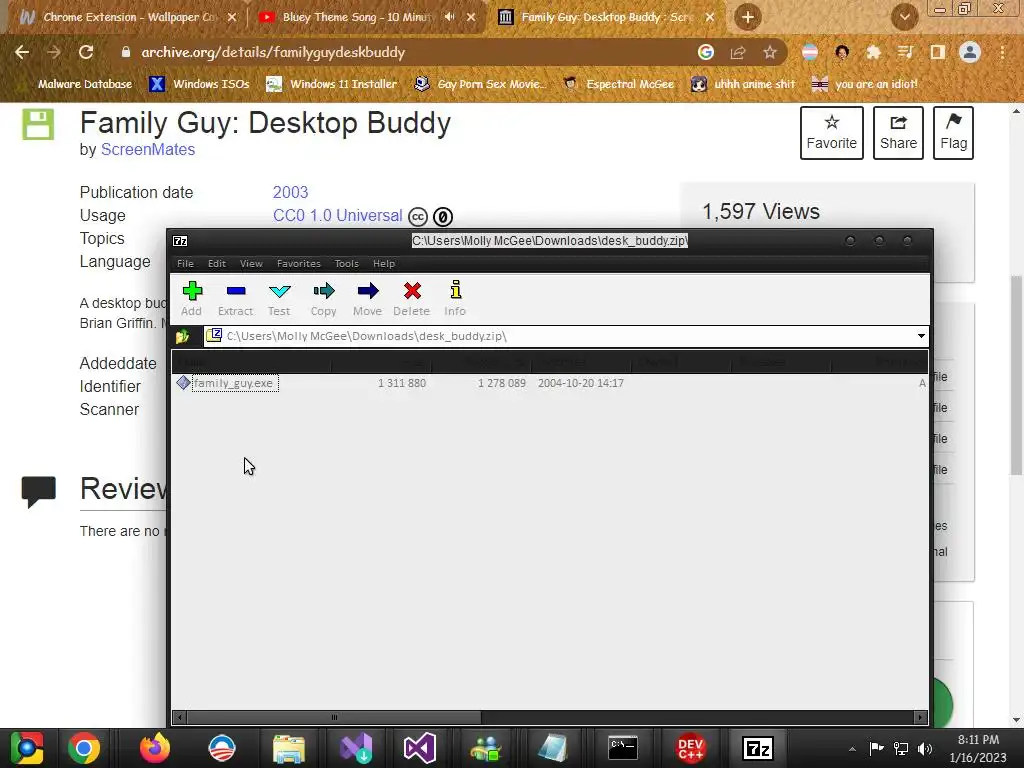This screenshot has width=1024, height=768.
Task: Open the 'you are an idiot!' bookmark
Action: tap(865, 84)
